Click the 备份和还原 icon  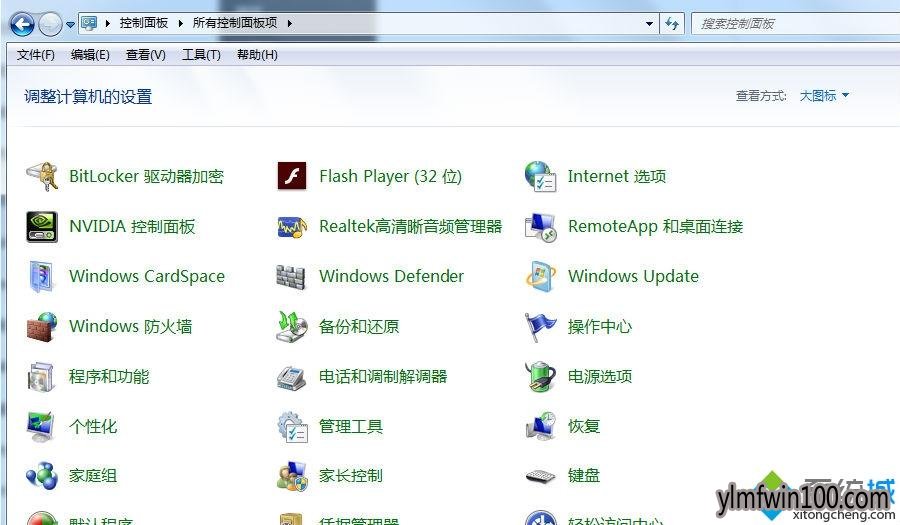[x=292, y=326]
